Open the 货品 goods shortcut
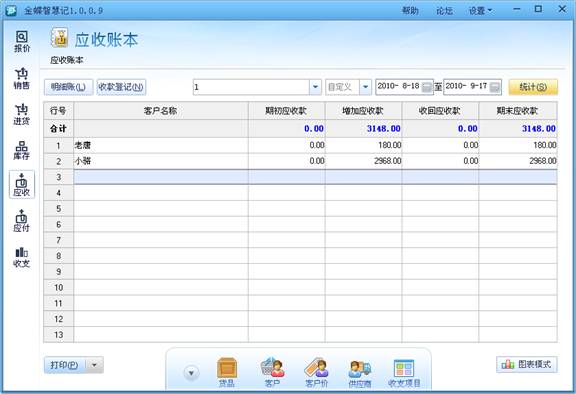Screen dimensions: 576x394 click(x=227, y=372)
